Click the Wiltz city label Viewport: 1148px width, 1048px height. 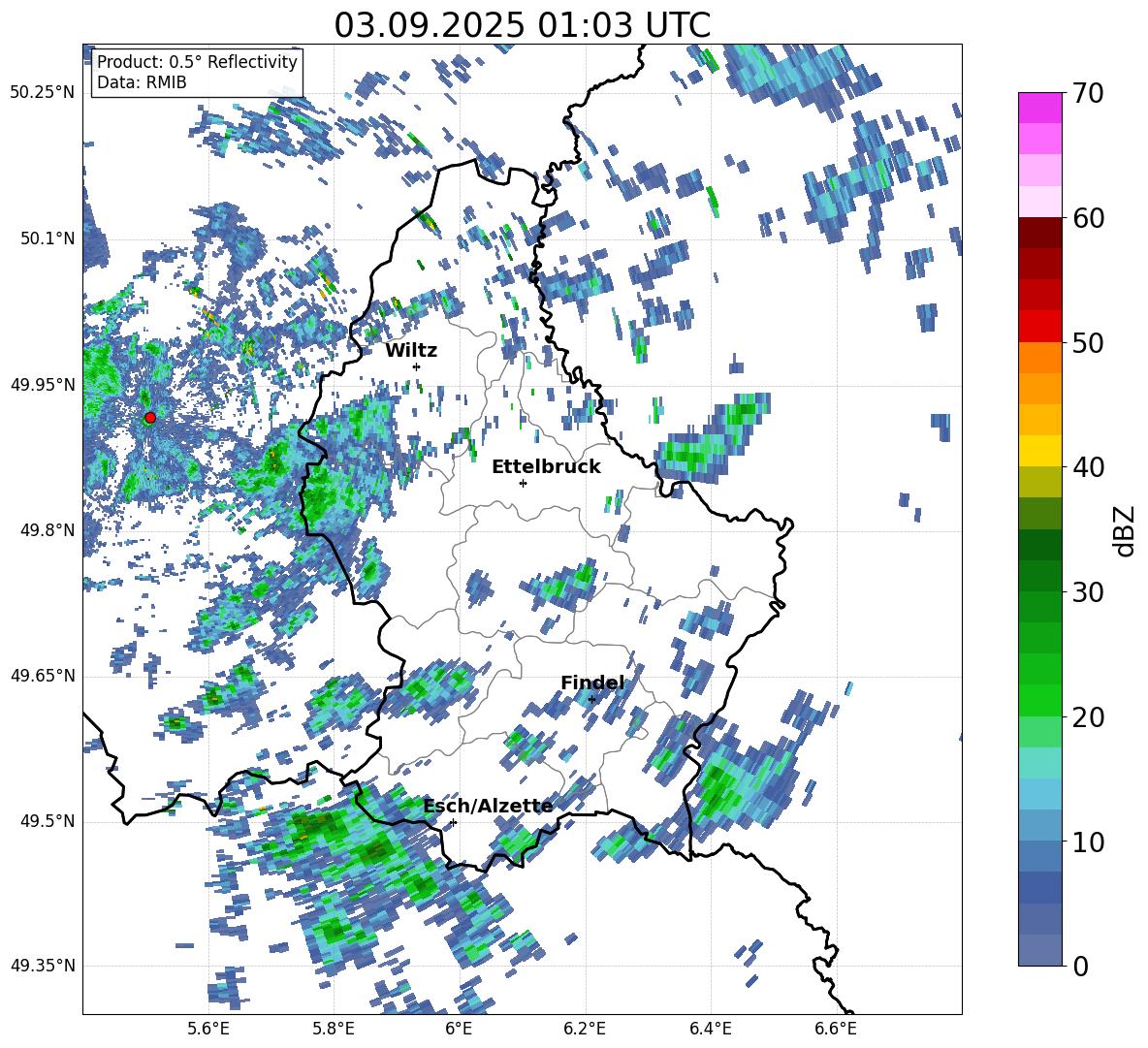[411, 351]
